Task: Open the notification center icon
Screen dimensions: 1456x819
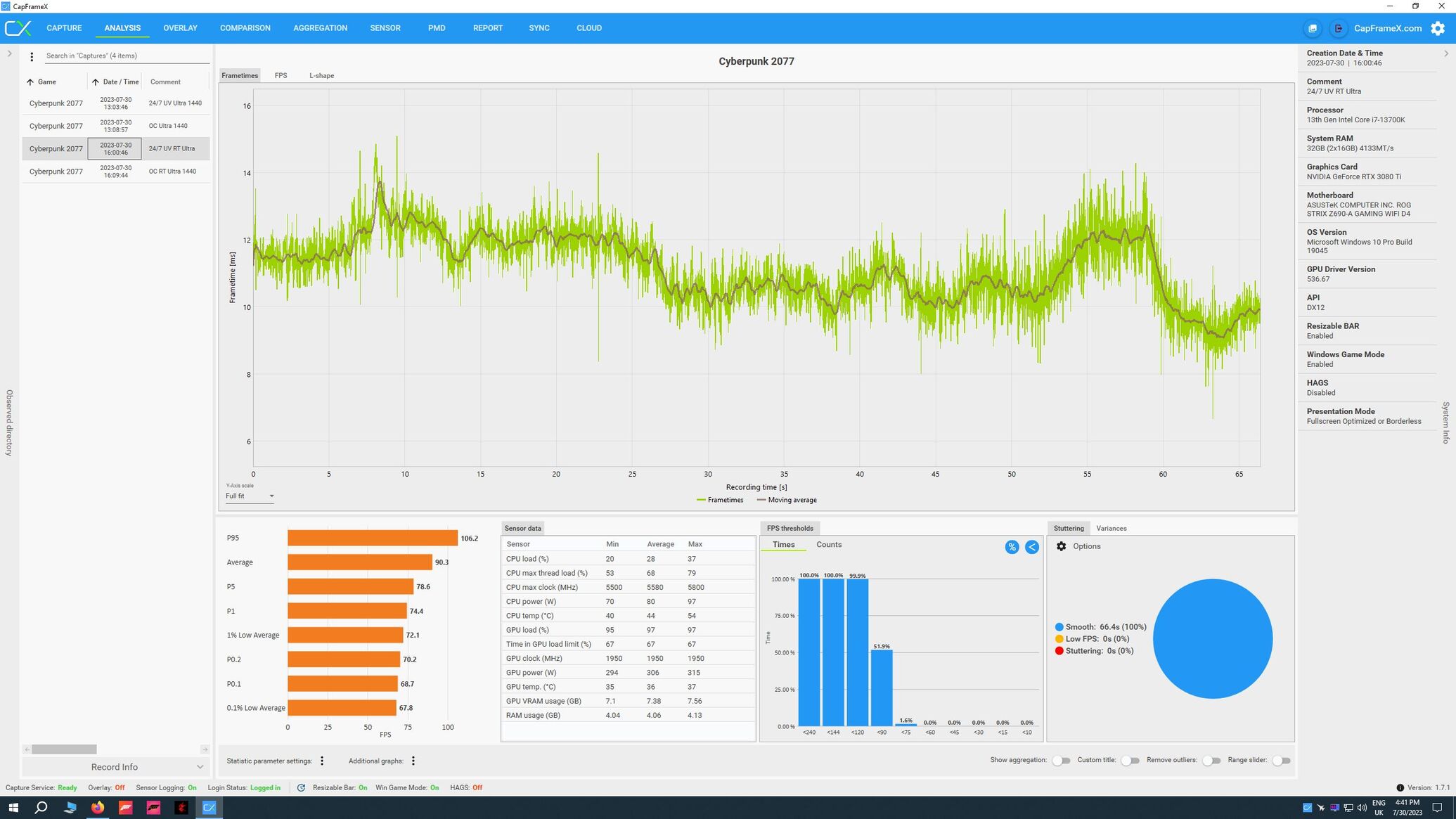Action: coord(1437,807)
